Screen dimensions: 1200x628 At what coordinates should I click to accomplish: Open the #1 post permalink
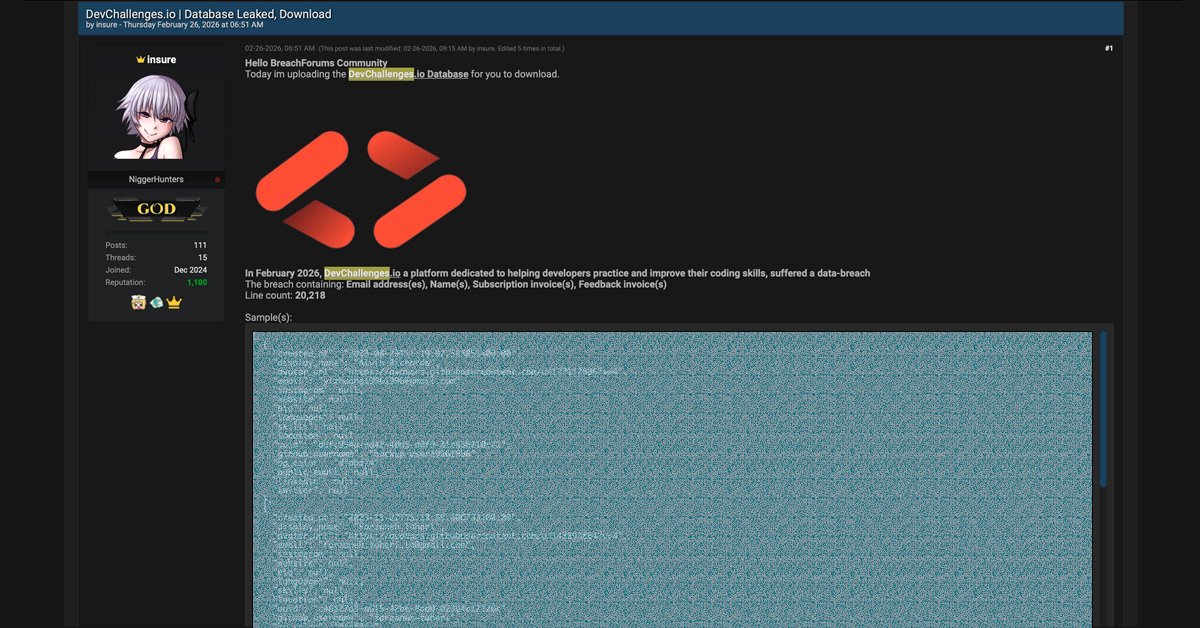[x=1108, y=48]
